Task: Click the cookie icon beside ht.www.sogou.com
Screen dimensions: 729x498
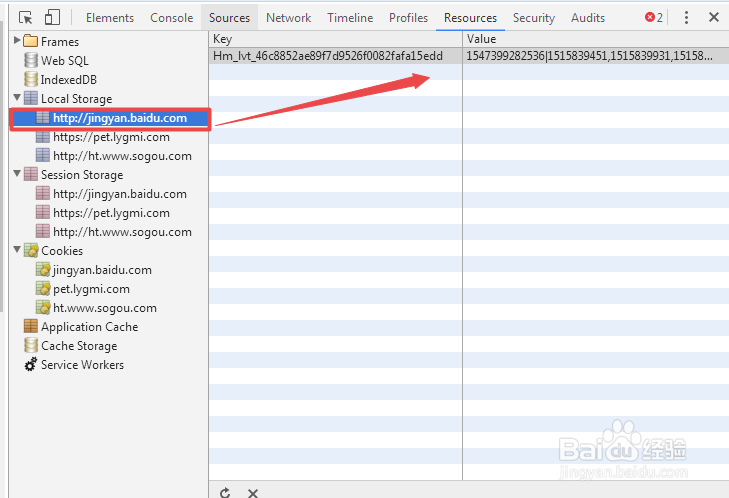Action: [43, 307]
